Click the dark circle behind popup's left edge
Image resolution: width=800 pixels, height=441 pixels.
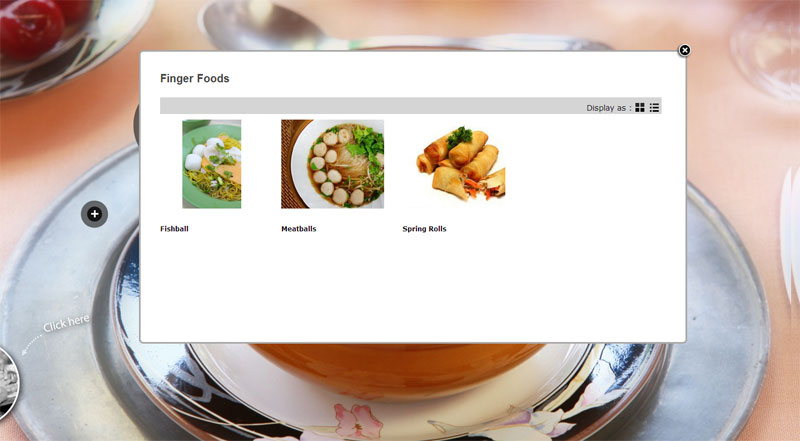[137, 124]
